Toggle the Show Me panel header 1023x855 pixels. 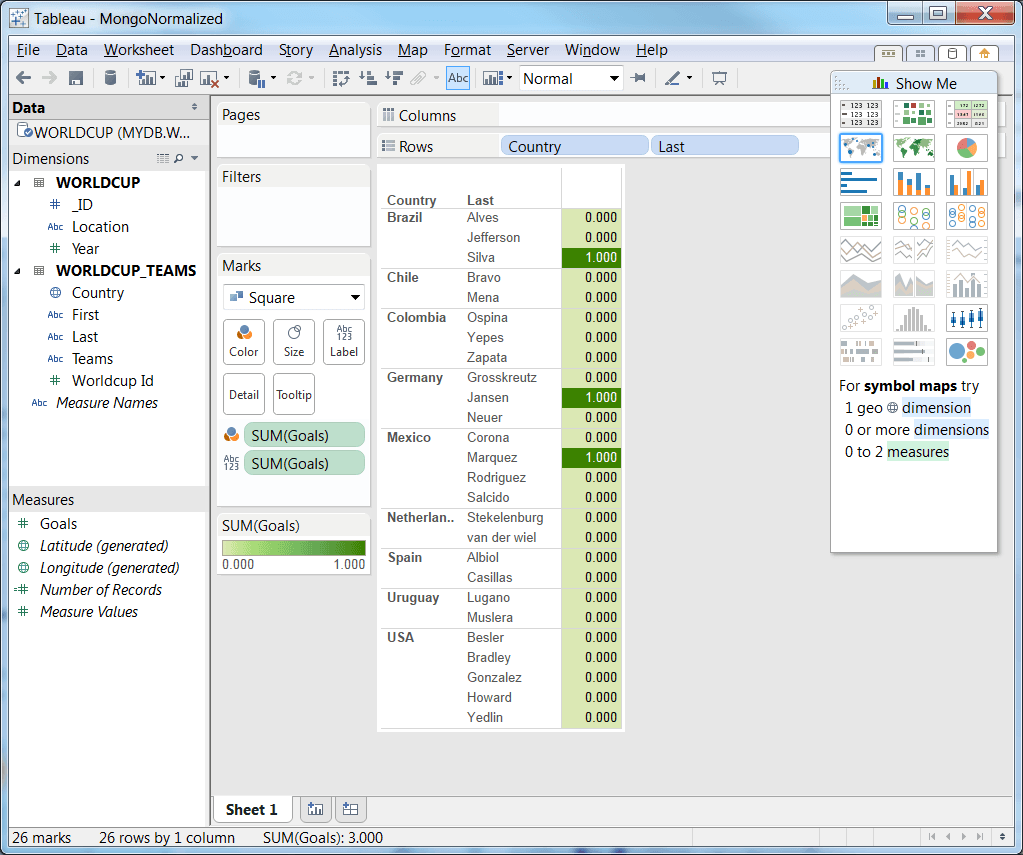coord(913,84)
